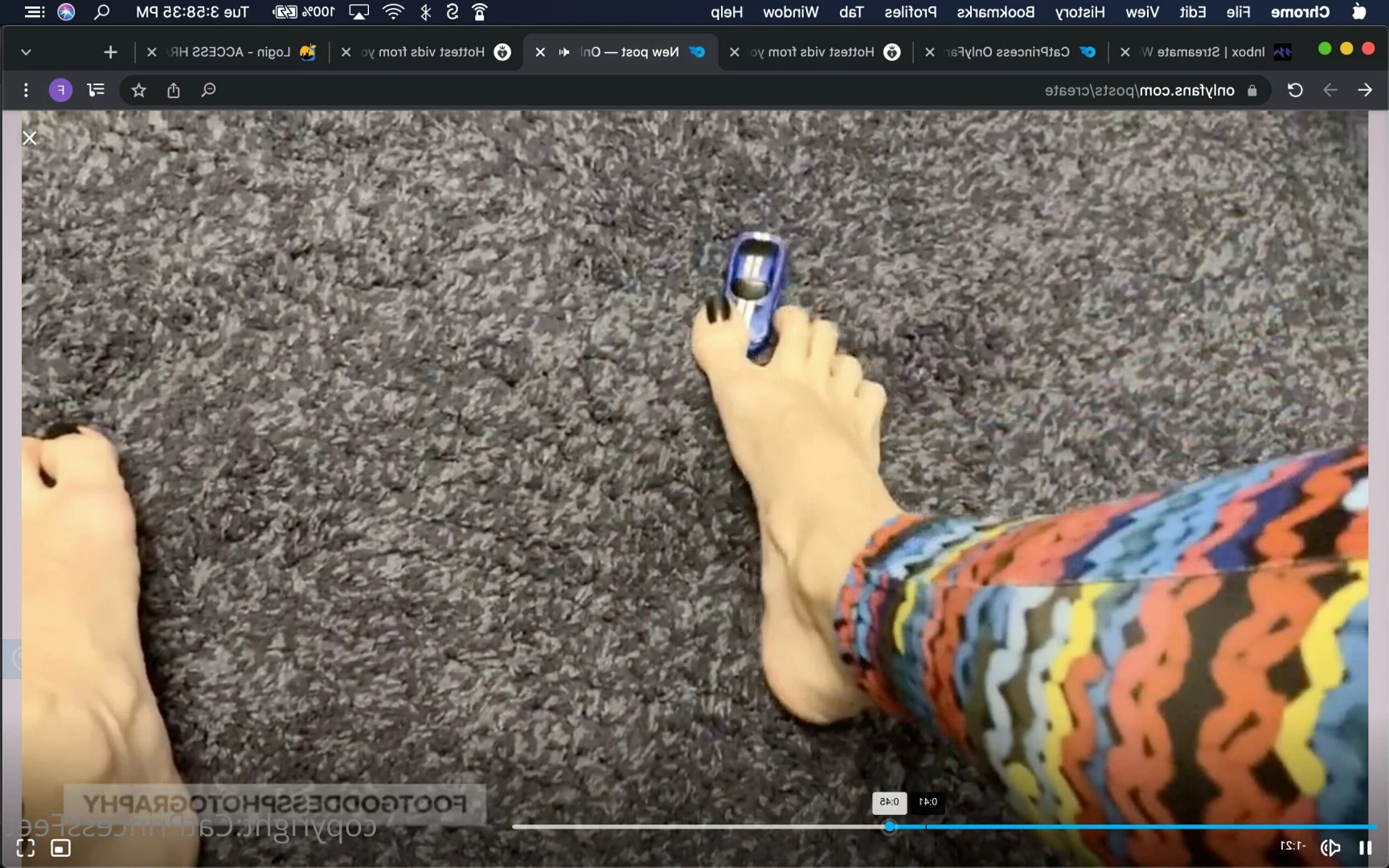Enter fullscreen video mode
The height and width of the screenshot is (868, 1389).
point(26,848)
